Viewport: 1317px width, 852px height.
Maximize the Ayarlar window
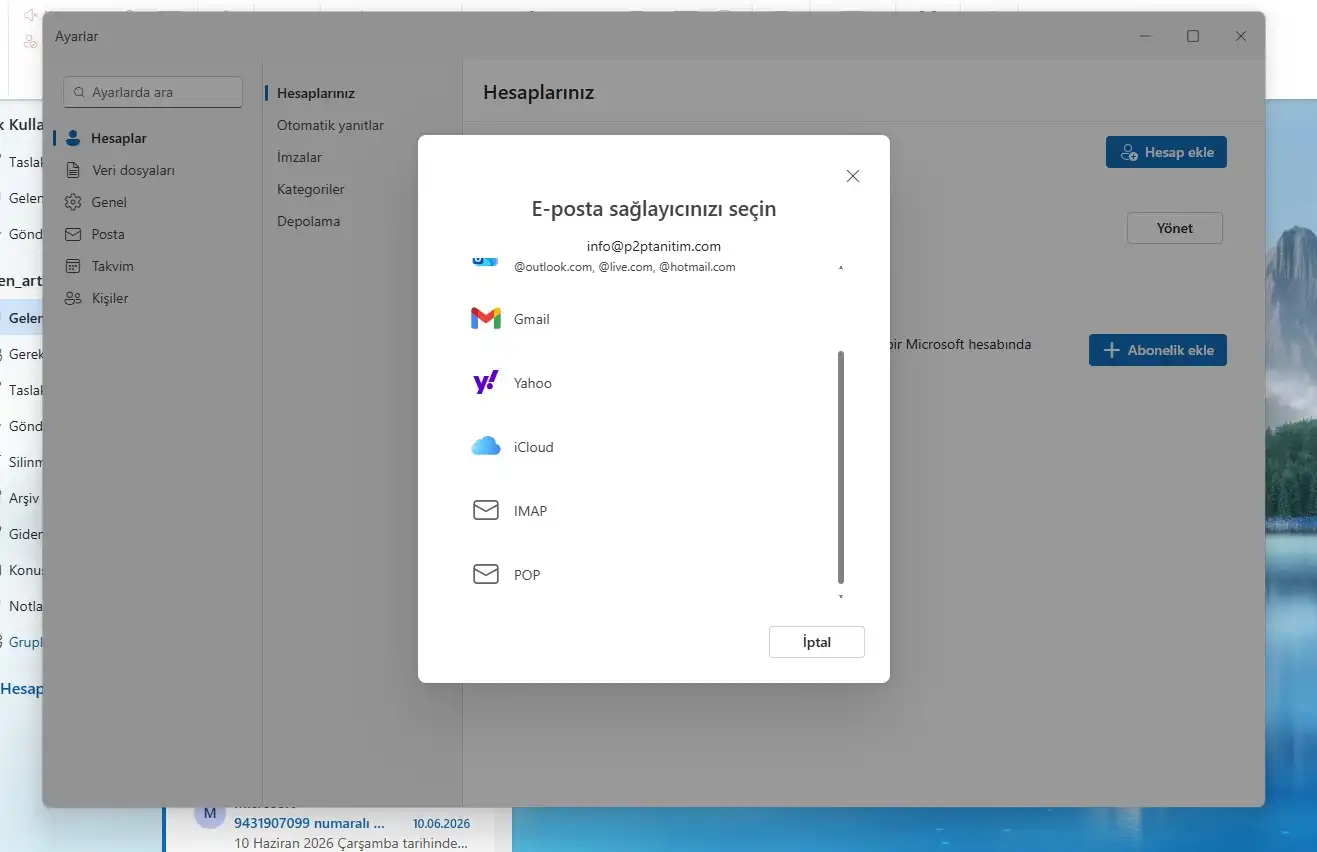pos(1193,36)
